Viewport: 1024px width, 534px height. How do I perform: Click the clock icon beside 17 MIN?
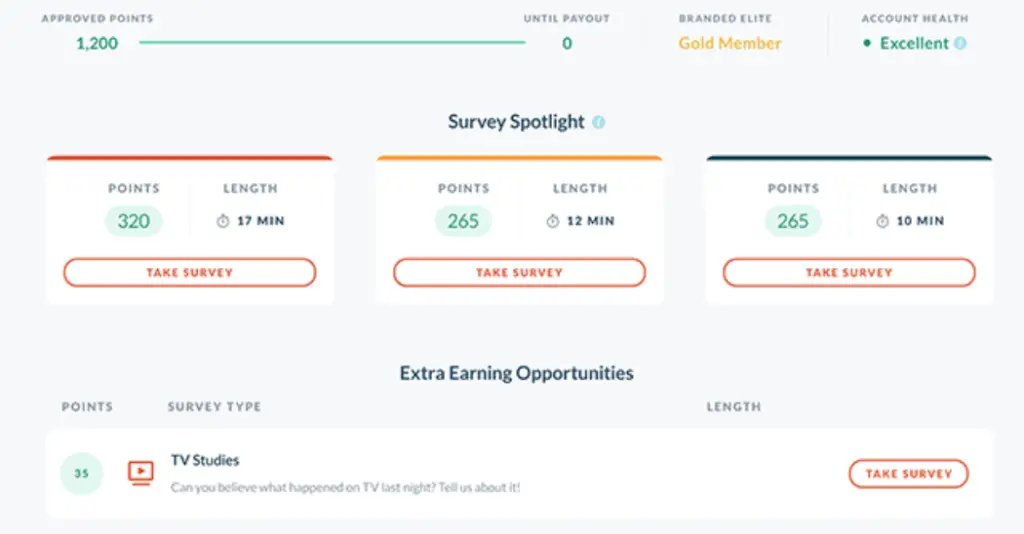coord(223,221)
